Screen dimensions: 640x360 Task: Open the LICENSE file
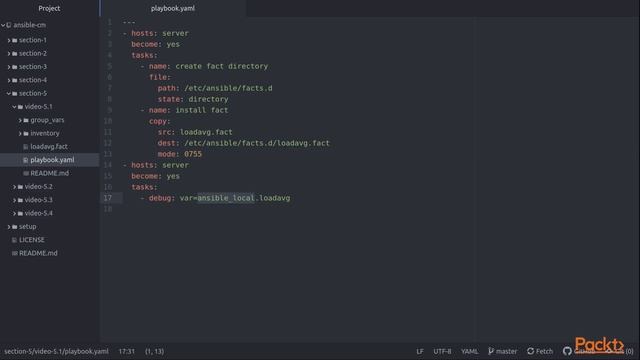click(32, 240)
